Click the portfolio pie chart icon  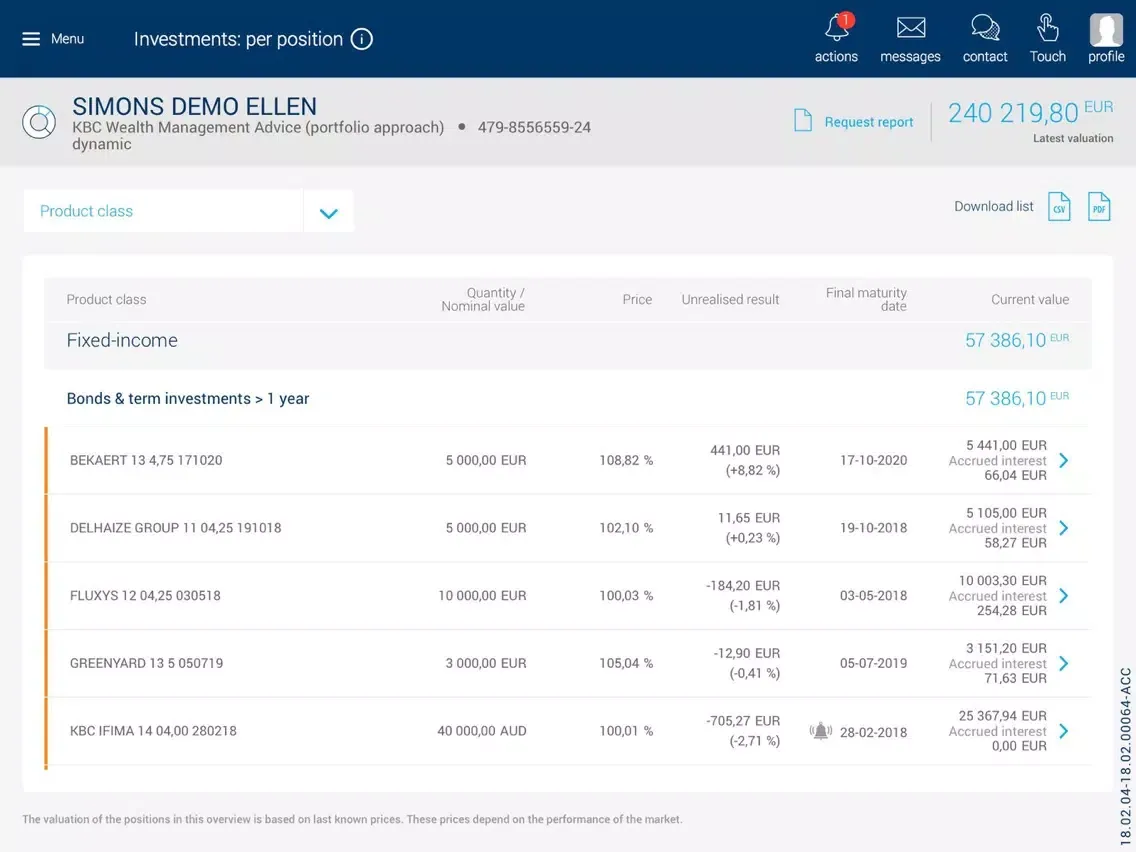(x=39, y=122)
